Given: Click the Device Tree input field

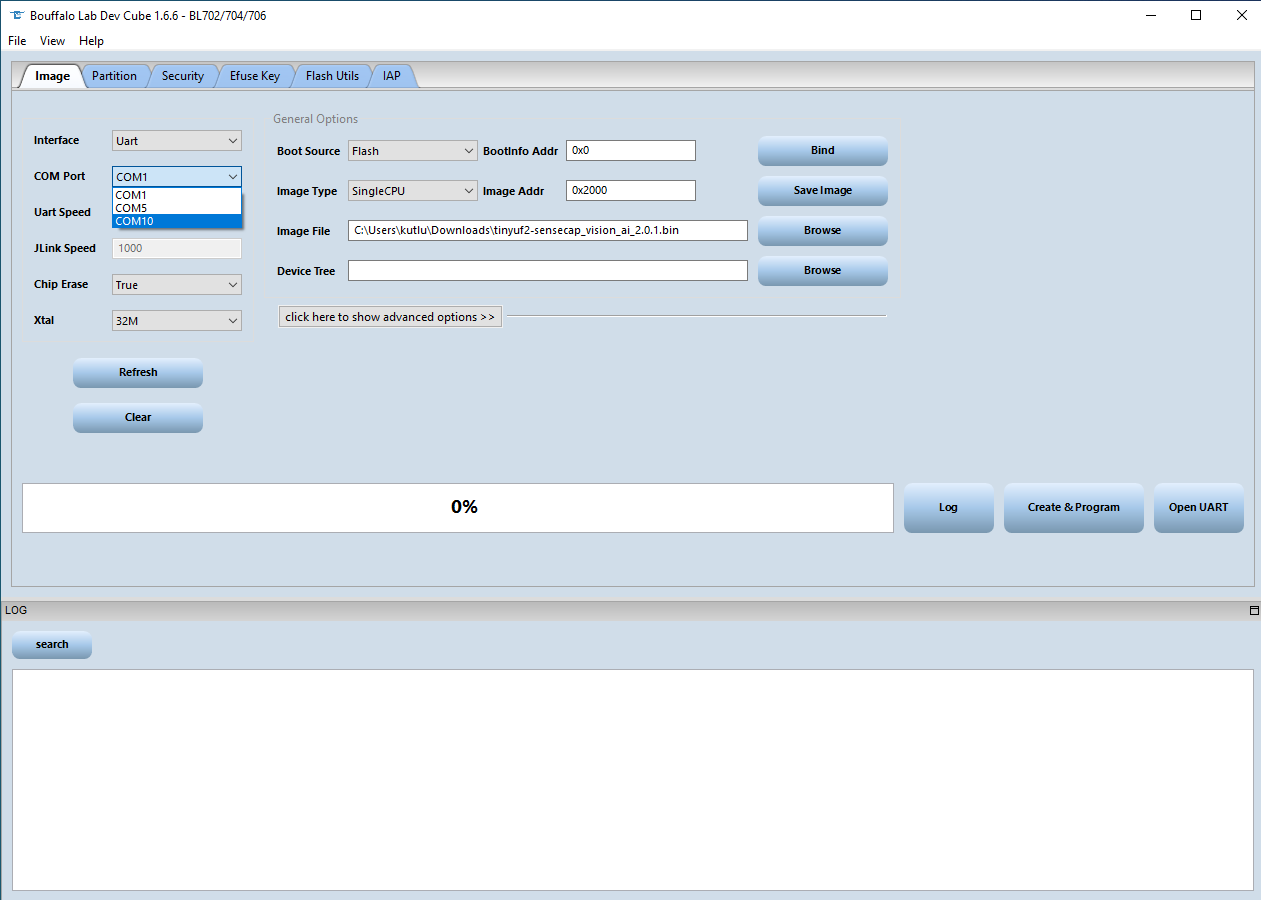Looking at the screenshot, I should [548, 270].
